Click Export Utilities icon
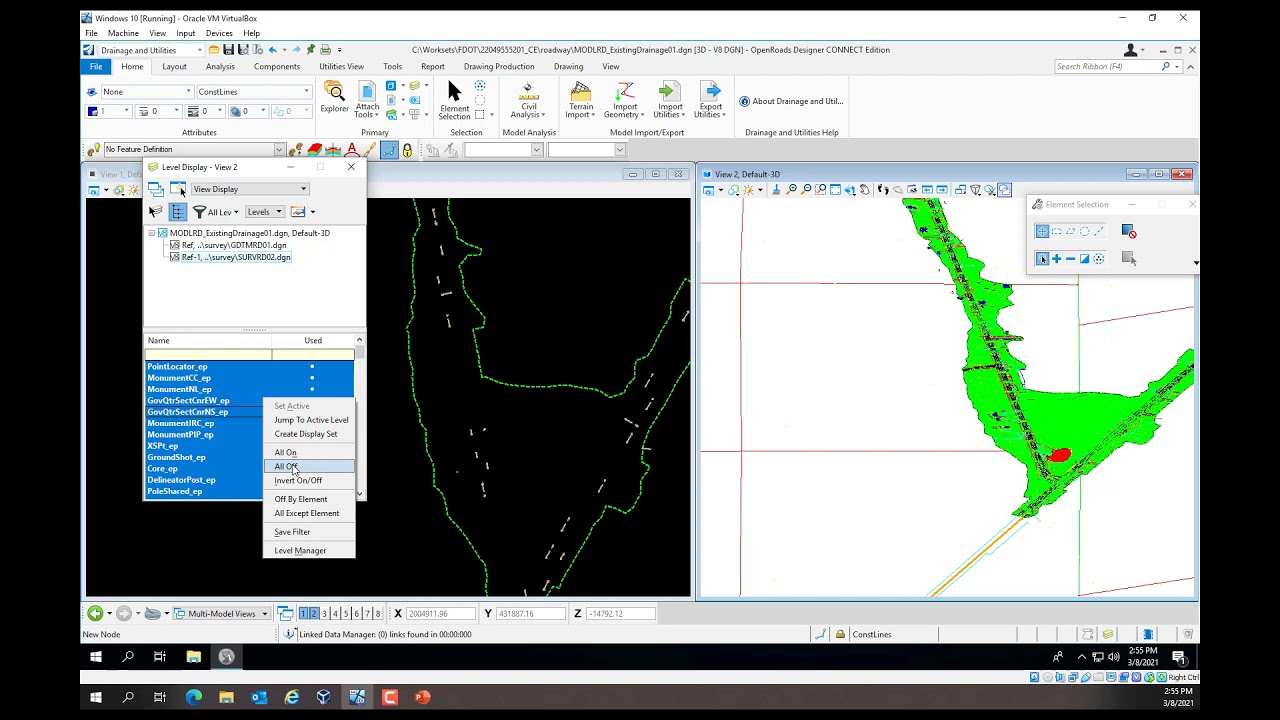 click(x=711, y=101)
